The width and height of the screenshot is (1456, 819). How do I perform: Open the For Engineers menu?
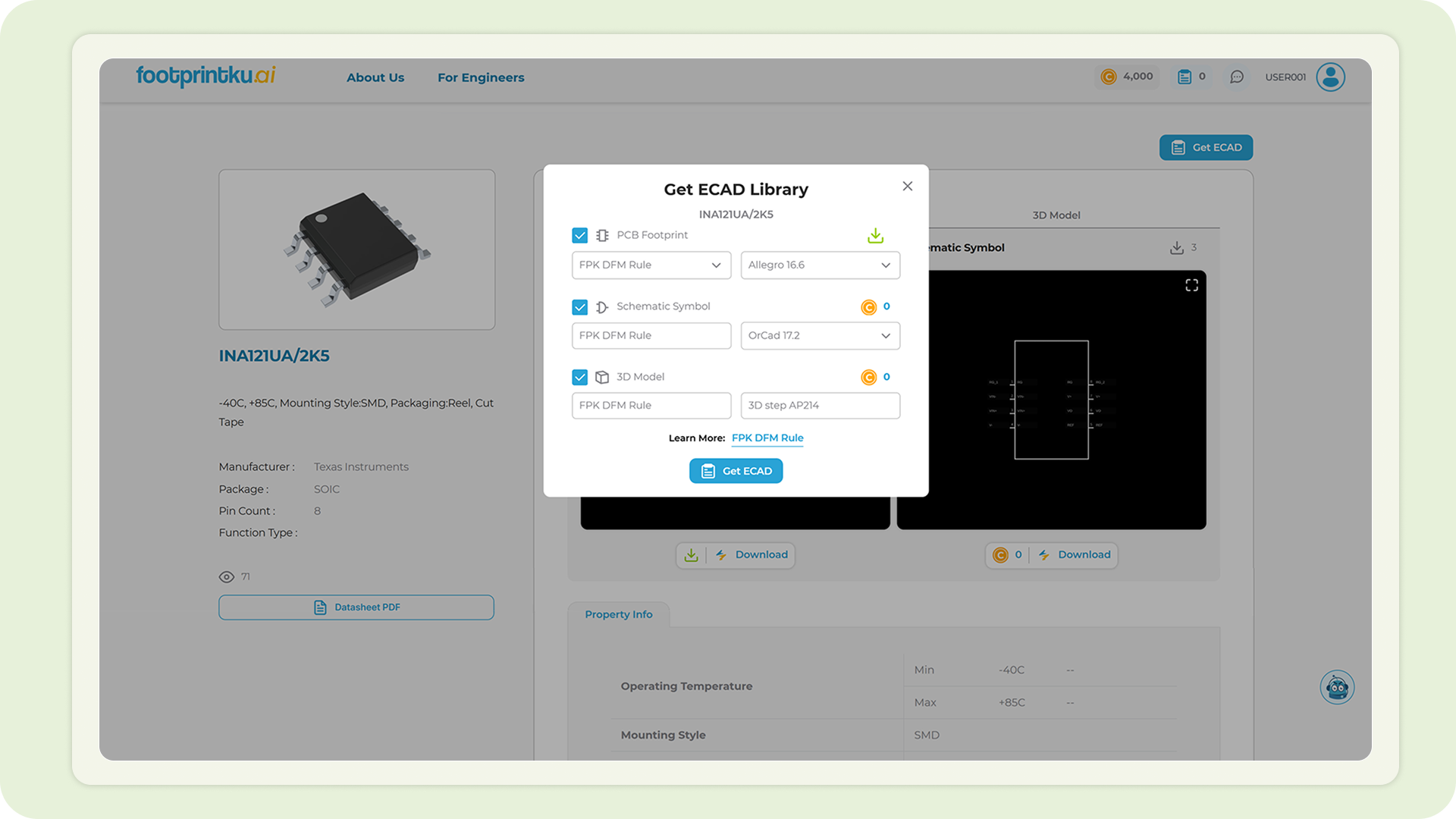(481, 77)
